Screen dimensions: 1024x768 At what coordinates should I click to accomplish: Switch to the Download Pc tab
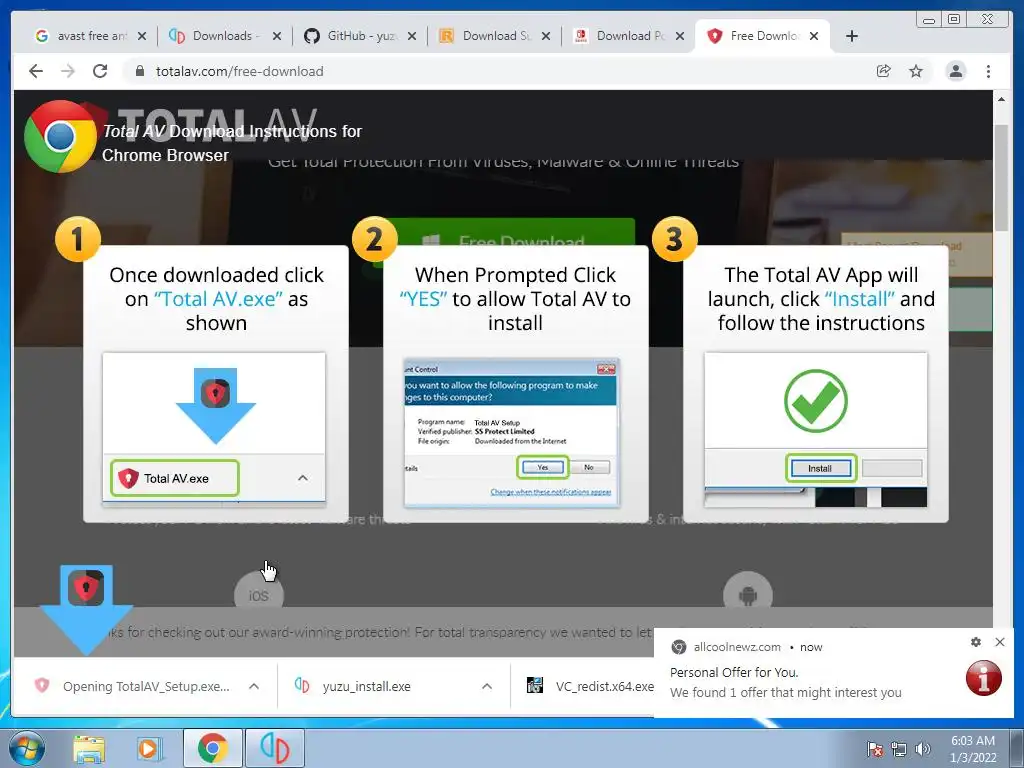click(627, 36)
